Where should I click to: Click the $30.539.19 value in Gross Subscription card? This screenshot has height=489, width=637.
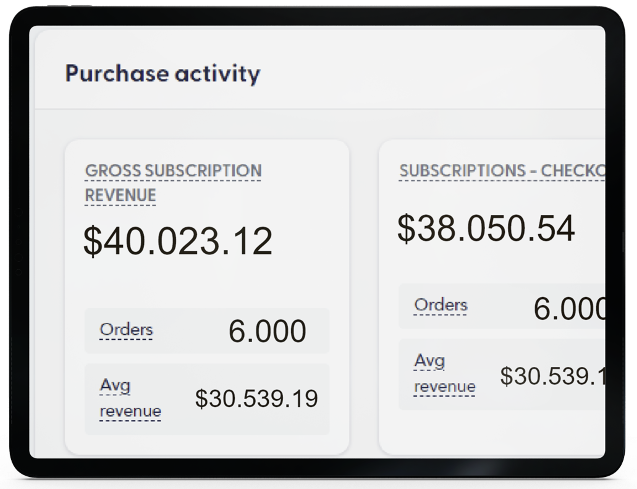[256, 399]
